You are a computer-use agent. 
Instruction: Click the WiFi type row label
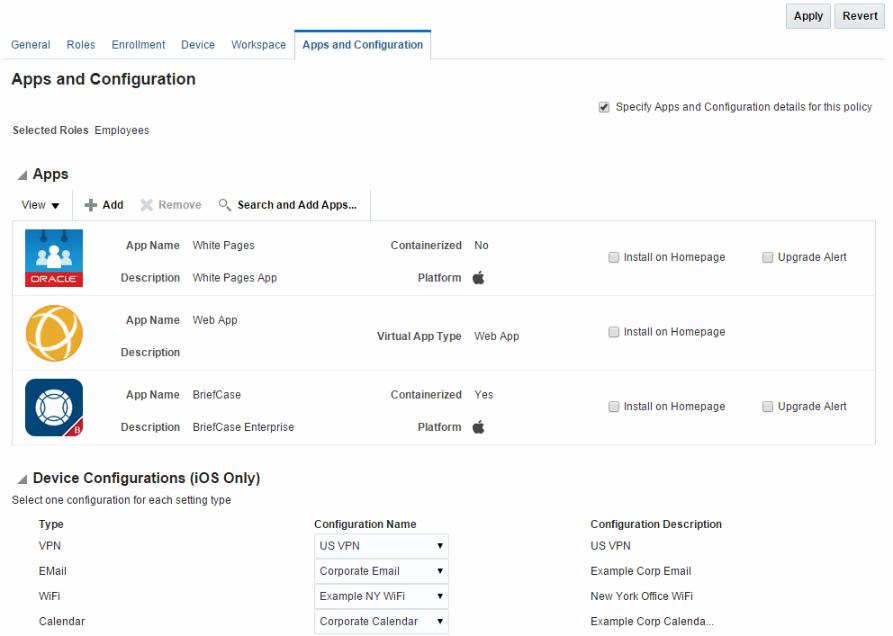[x=50, y=596]
